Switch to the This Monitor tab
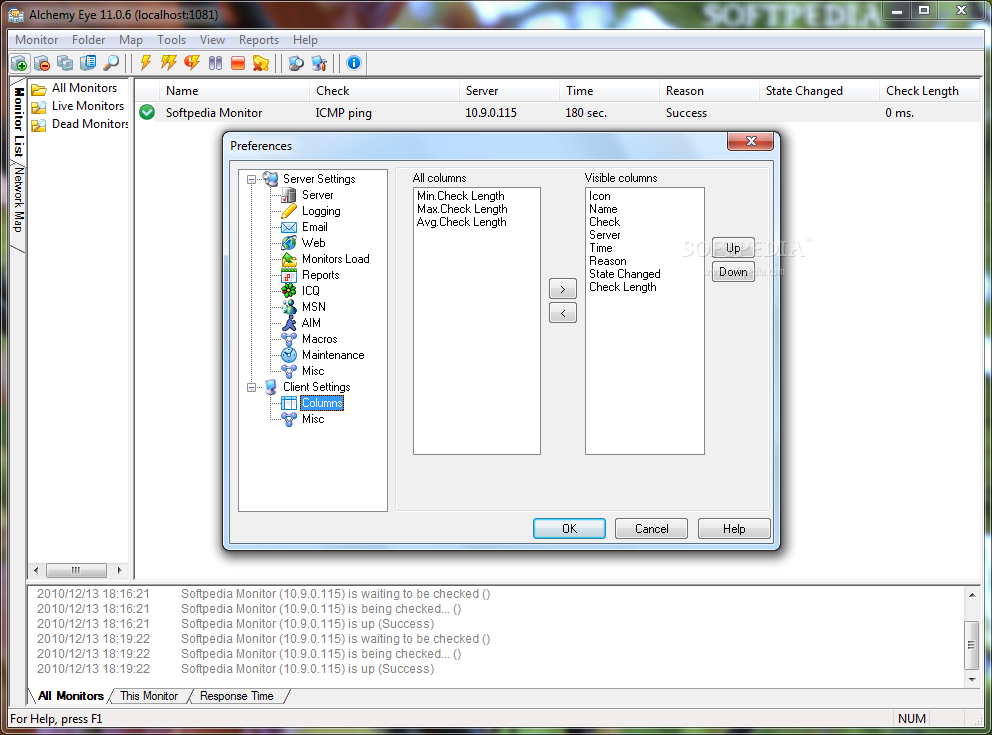 coord(149,696)
